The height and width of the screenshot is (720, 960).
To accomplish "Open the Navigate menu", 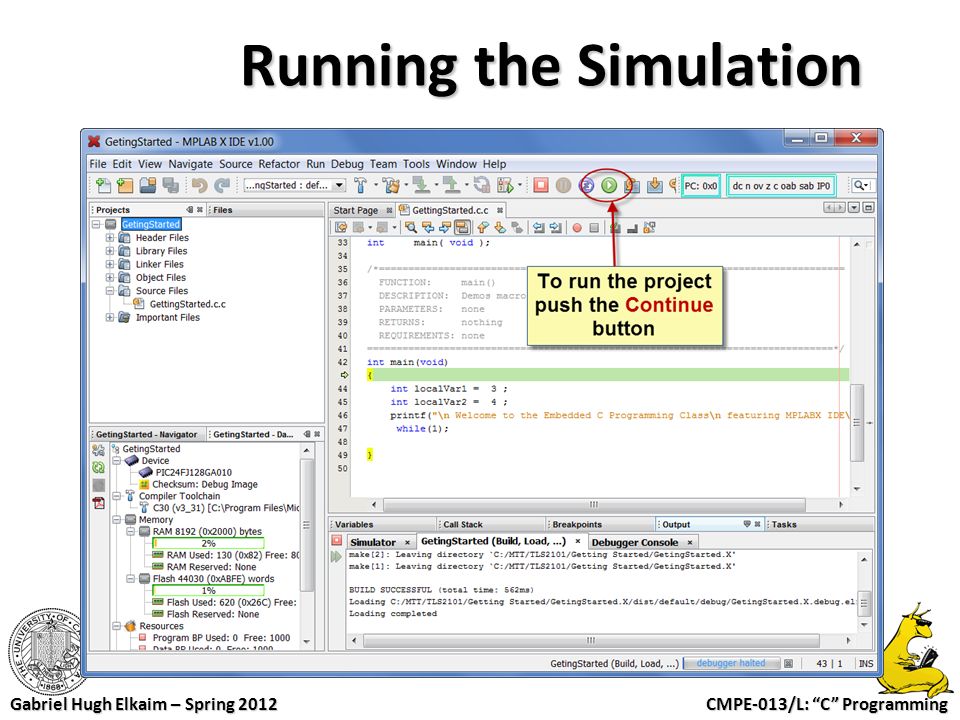I will click(190, 164).
